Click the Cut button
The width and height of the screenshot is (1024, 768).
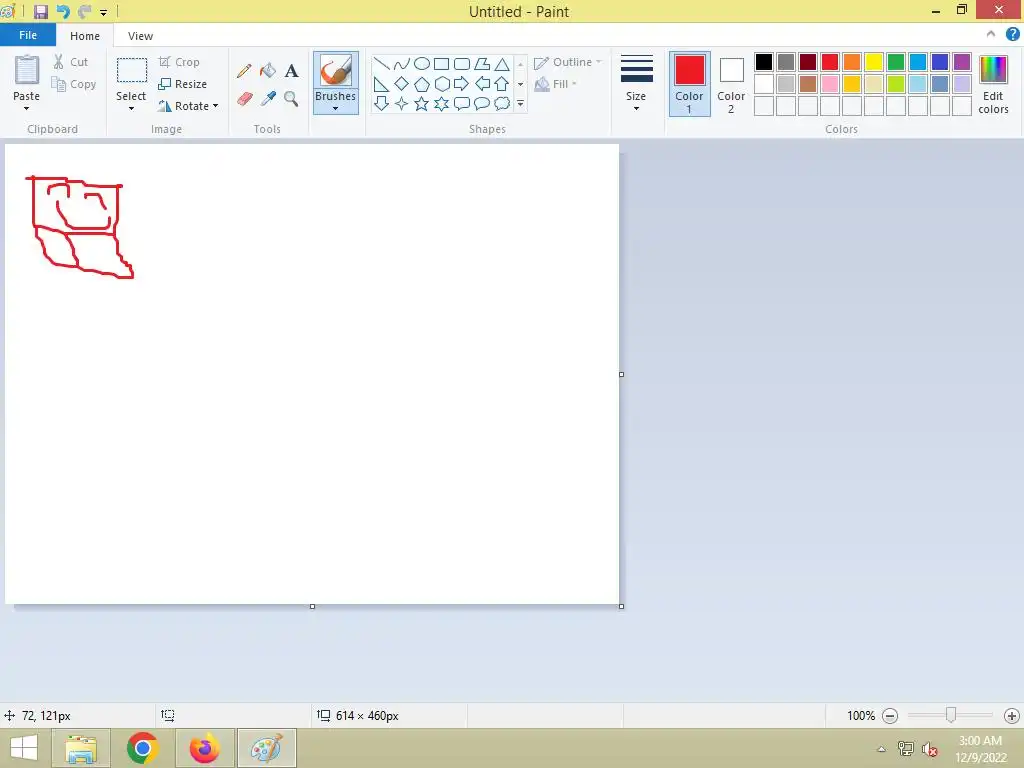point(71,62)
